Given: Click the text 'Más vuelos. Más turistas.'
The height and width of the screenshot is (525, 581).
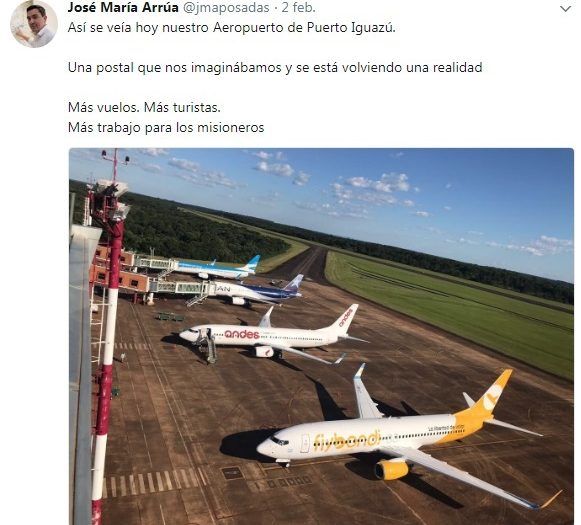Looking at the screenshot, I should (144, 107).
